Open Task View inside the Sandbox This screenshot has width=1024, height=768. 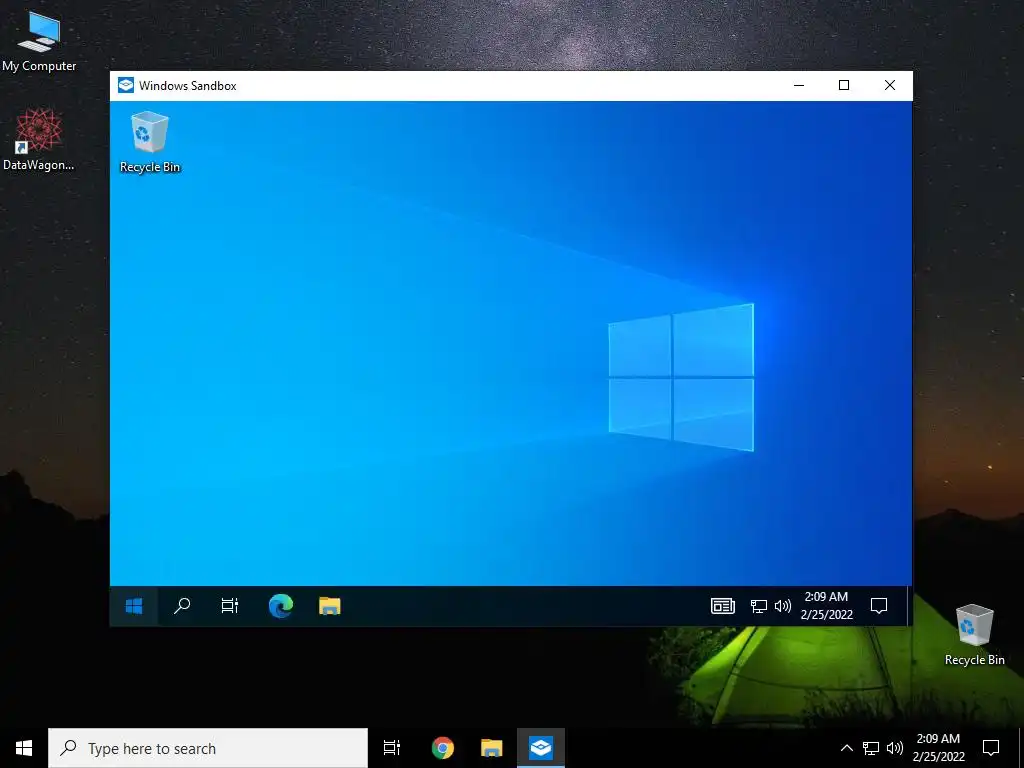tap(230, 606)
